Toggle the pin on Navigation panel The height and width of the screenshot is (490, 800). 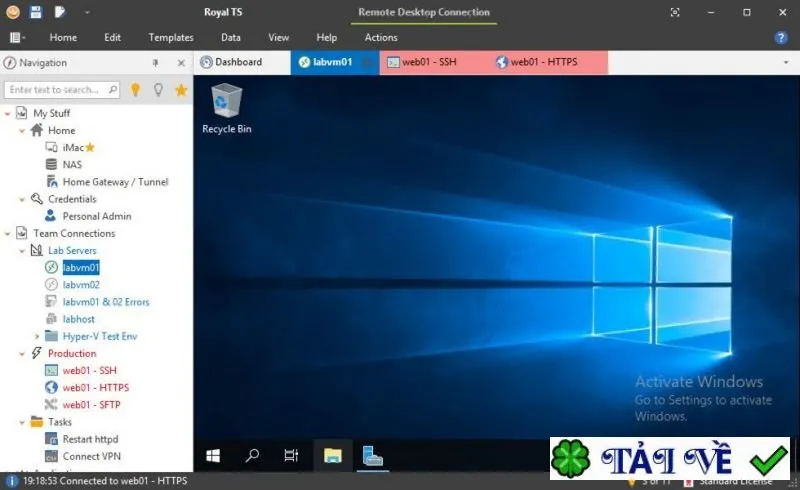click(x=155, y=63)
